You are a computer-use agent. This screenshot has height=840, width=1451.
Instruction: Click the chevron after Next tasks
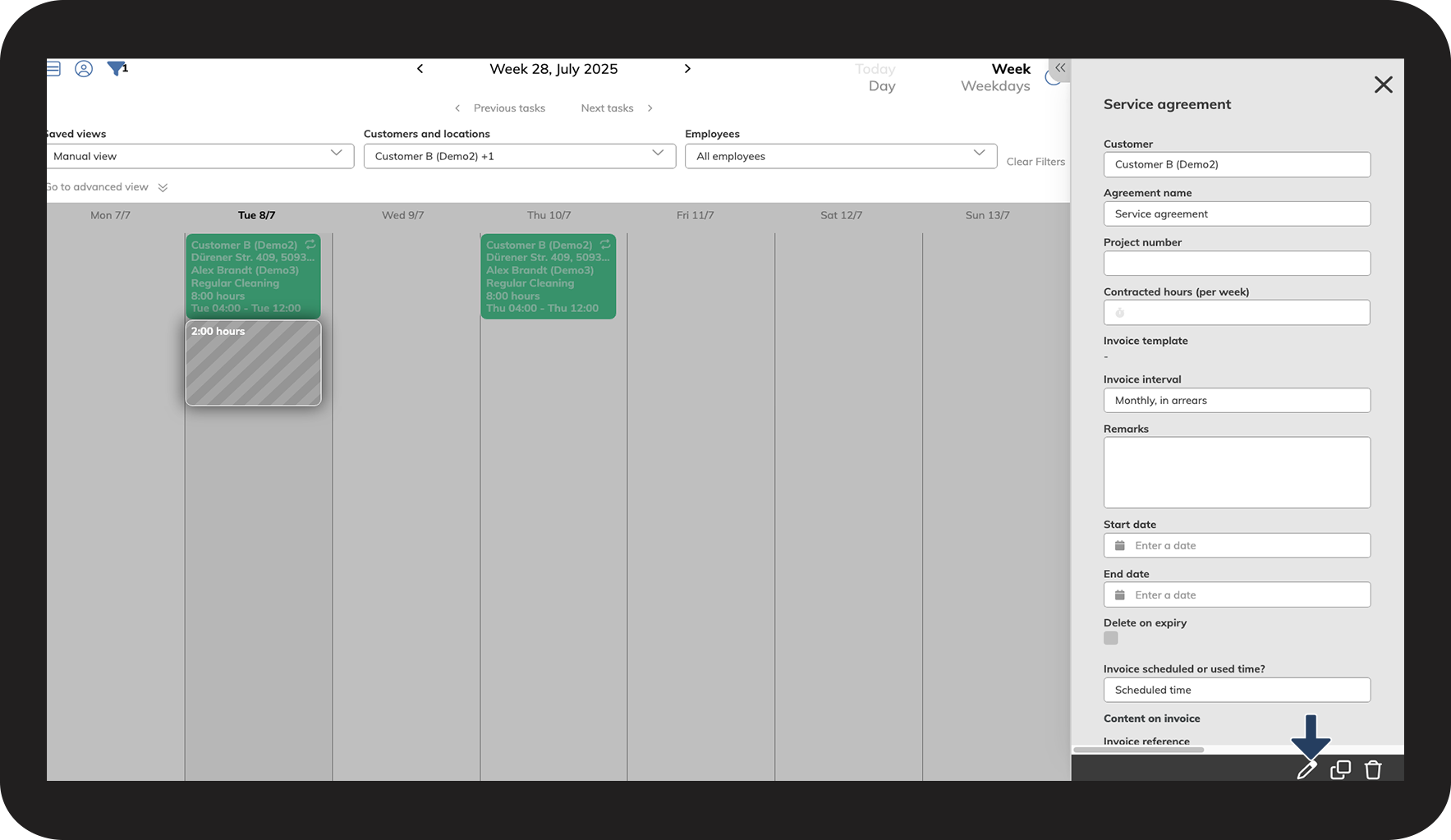coord(650,108)
